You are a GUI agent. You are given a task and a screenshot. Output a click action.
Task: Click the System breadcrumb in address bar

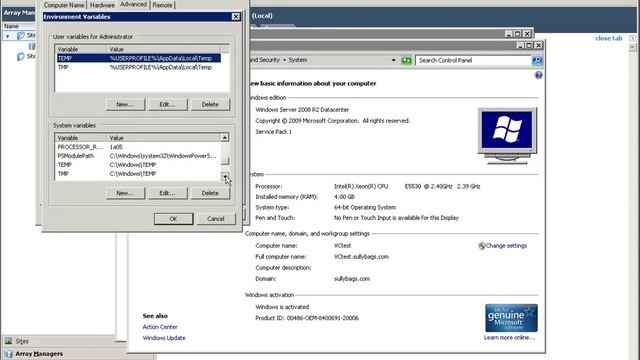coord(298,60)
